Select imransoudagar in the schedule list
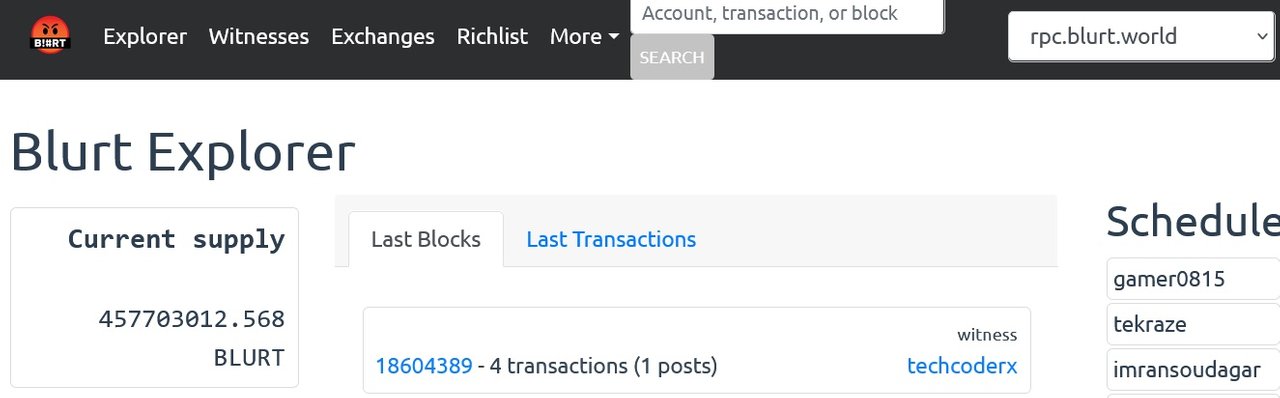Screen dimensions: 1280x398 1193,369
